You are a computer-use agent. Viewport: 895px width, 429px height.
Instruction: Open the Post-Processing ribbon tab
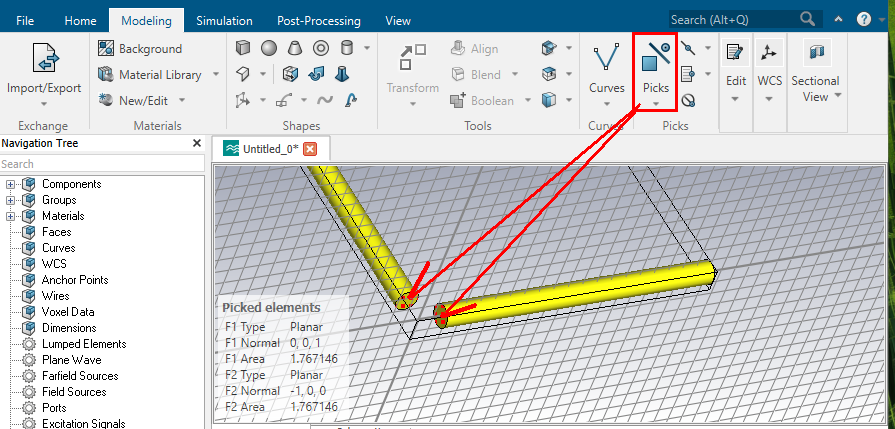pyautogui.click(x=317, y=20)
